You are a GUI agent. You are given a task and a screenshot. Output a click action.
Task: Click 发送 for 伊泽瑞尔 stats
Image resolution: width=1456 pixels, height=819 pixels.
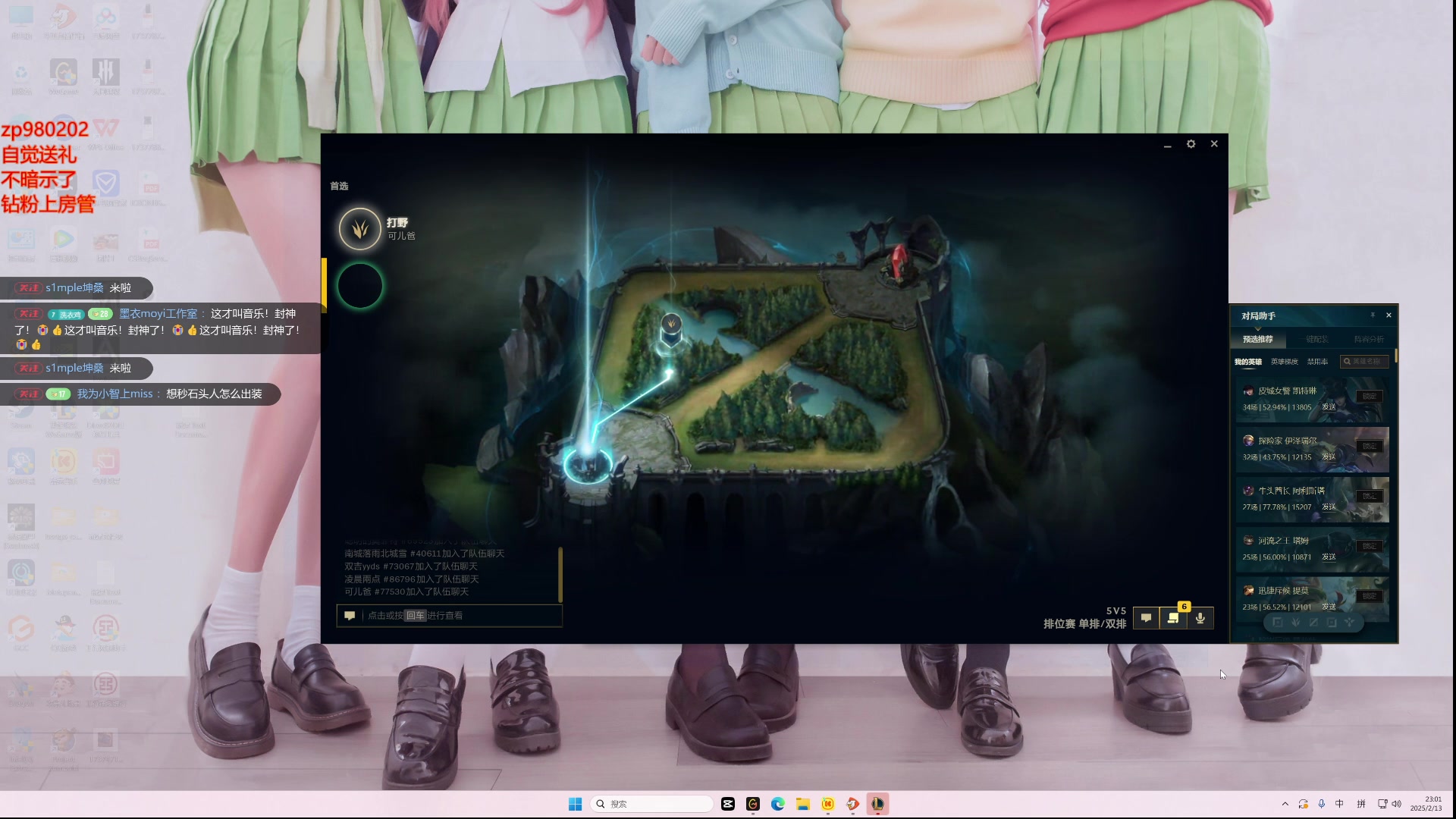1329,457
